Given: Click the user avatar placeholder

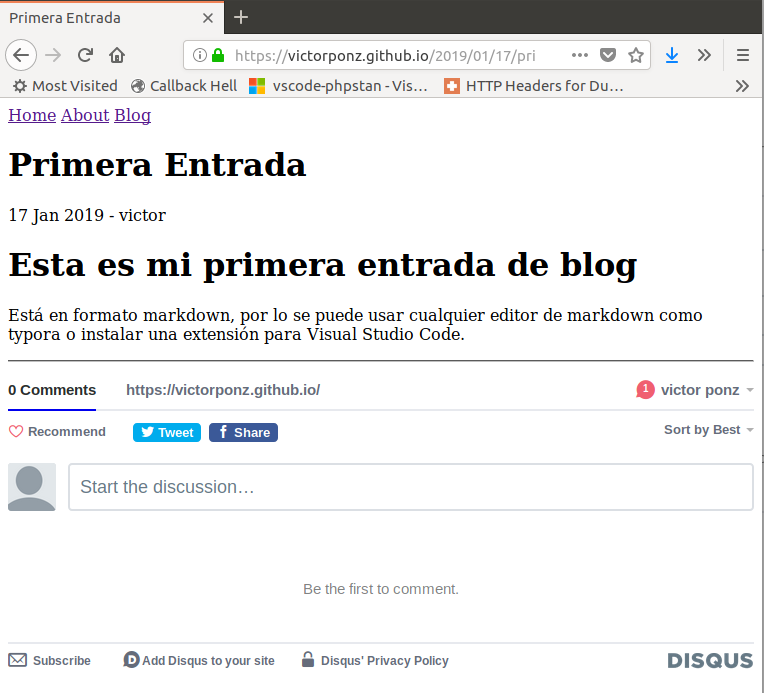Looking at the screenshot, I should pos(32,487).
